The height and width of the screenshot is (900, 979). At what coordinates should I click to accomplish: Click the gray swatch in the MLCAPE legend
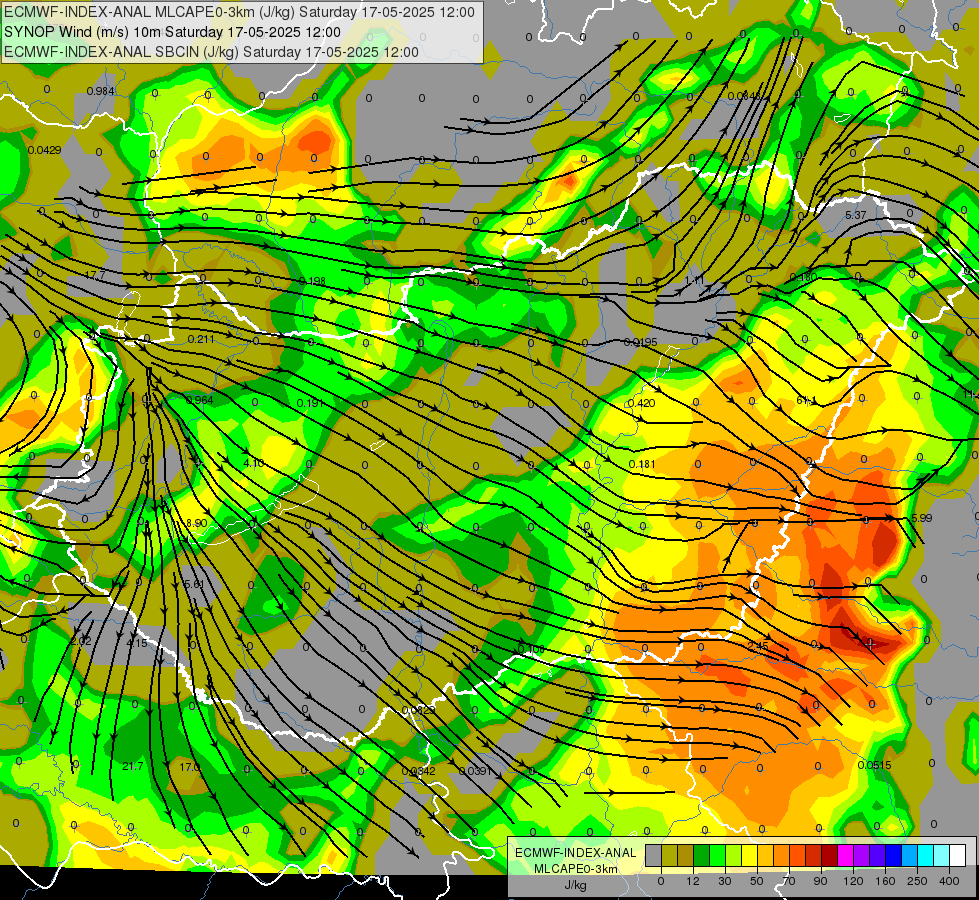654,855
